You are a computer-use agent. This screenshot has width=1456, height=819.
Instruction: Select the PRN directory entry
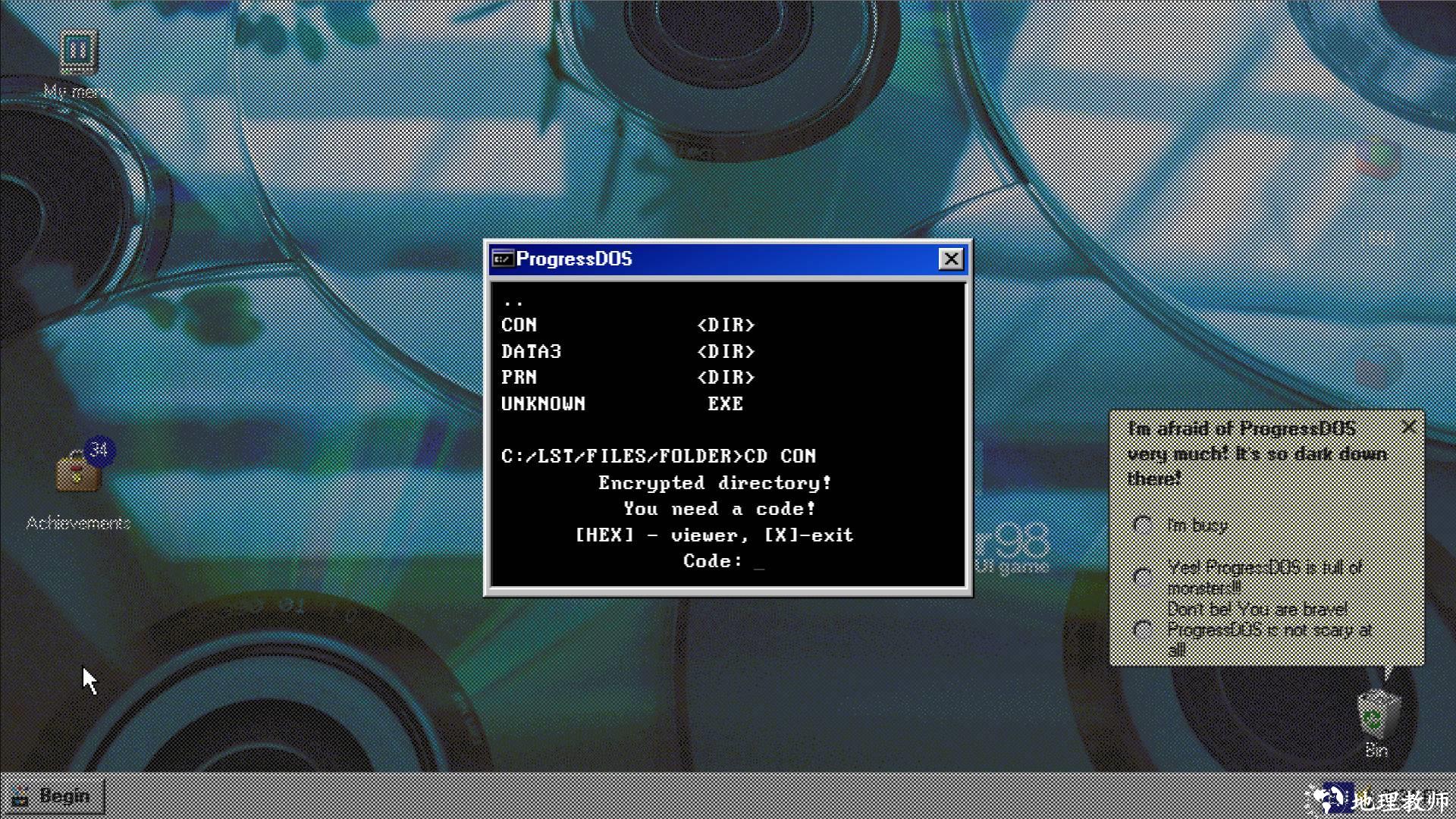tap(519, 378)
